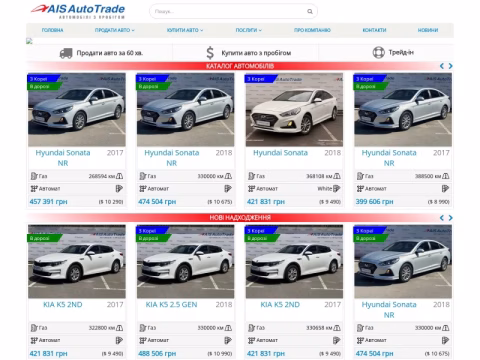Click the mileage icon next to 322800 км
The height and width of the screenshot is (360, 480).
(120, 328)
